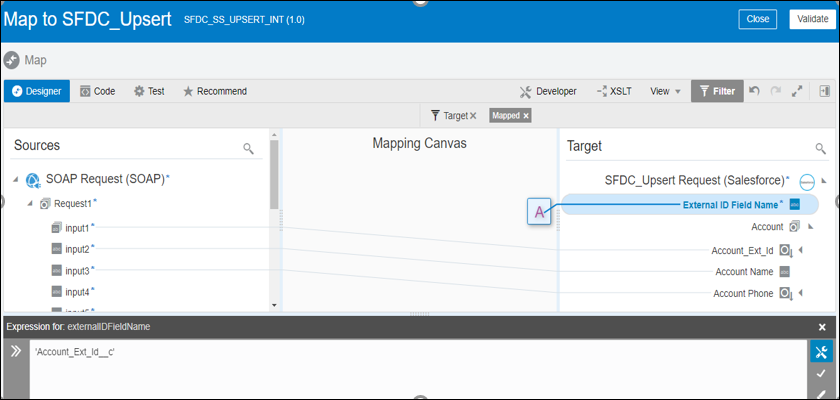Toggle Developer mode
The image size is (840, 400).
tap(548, 91)
